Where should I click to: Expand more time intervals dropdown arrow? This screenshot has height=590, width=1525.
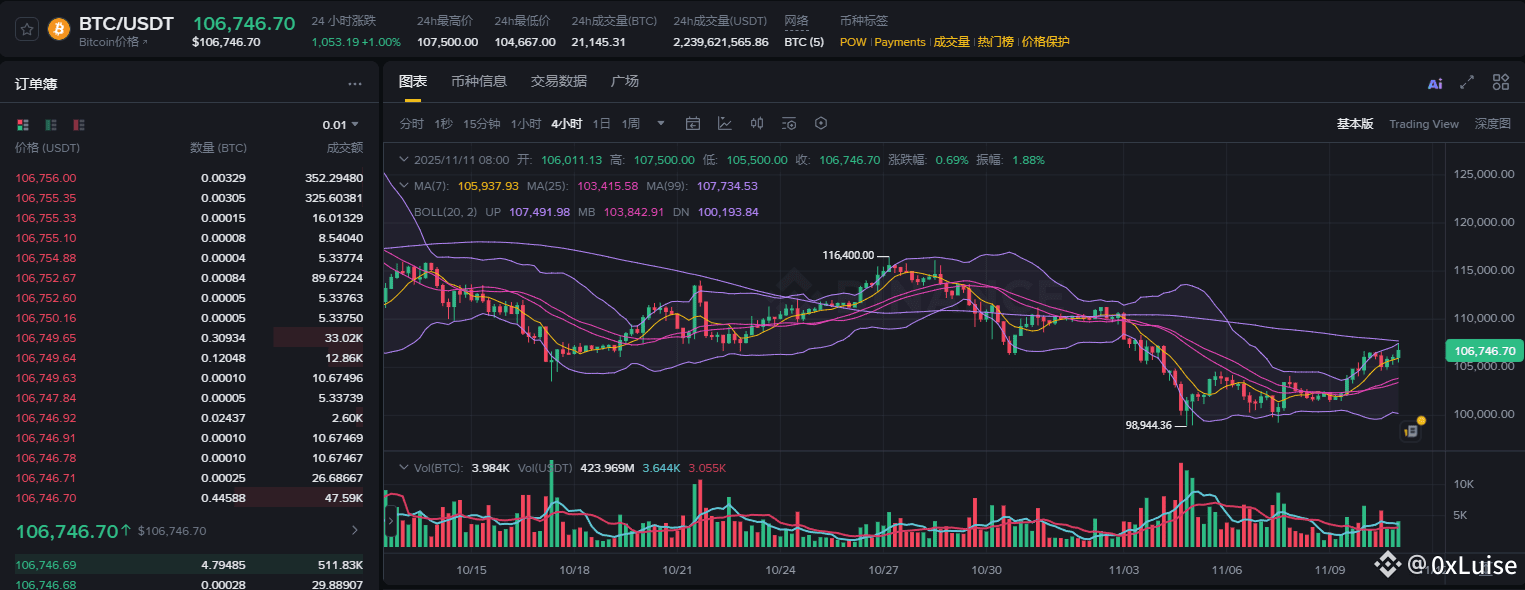(661, 123)
